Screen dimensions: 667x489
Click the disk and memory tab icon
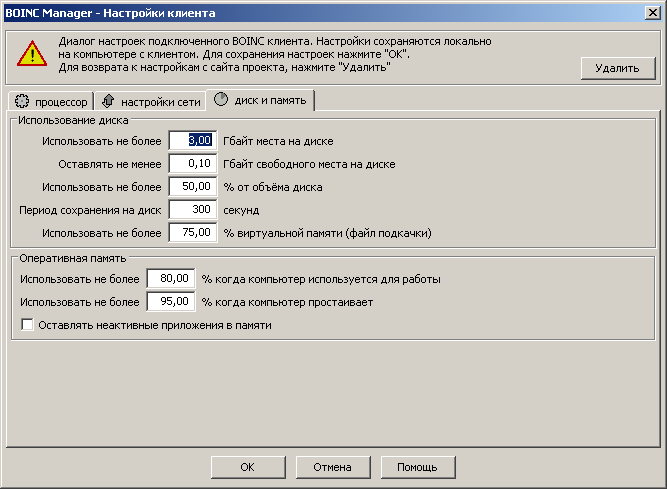click(221, 100)
